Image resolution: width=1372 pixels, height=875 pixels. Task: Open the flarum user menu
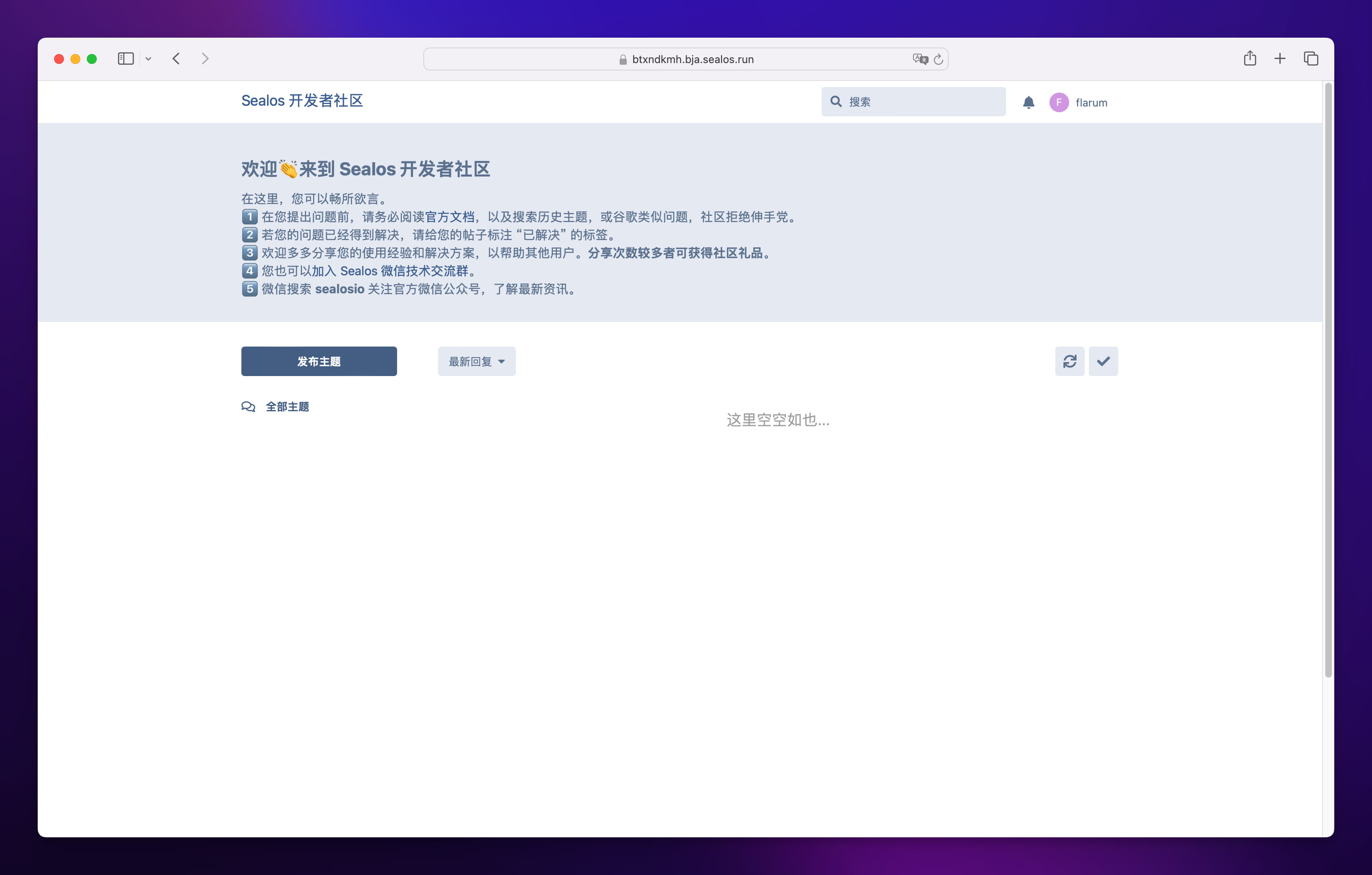[x=1079, y=102]
